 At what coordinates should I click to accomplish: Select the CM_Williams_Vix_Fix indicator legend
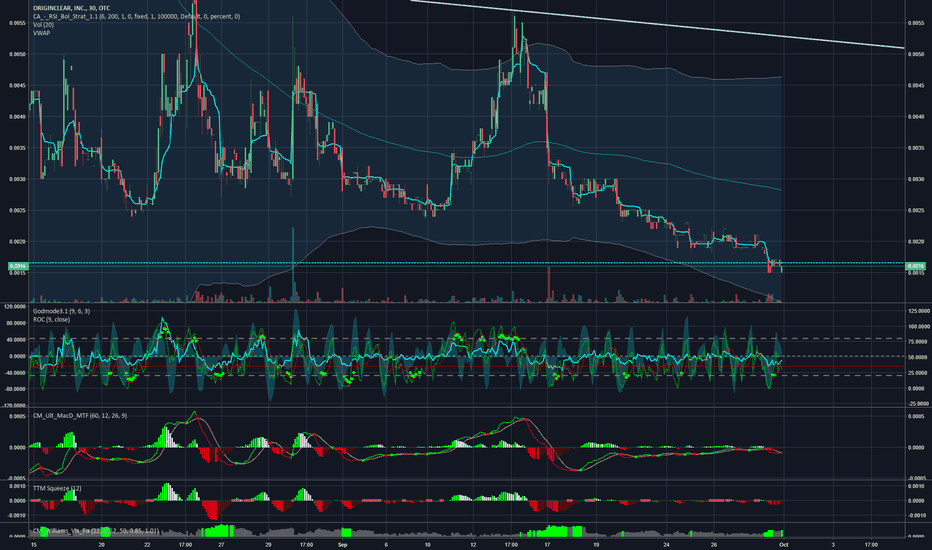[96, 530]
